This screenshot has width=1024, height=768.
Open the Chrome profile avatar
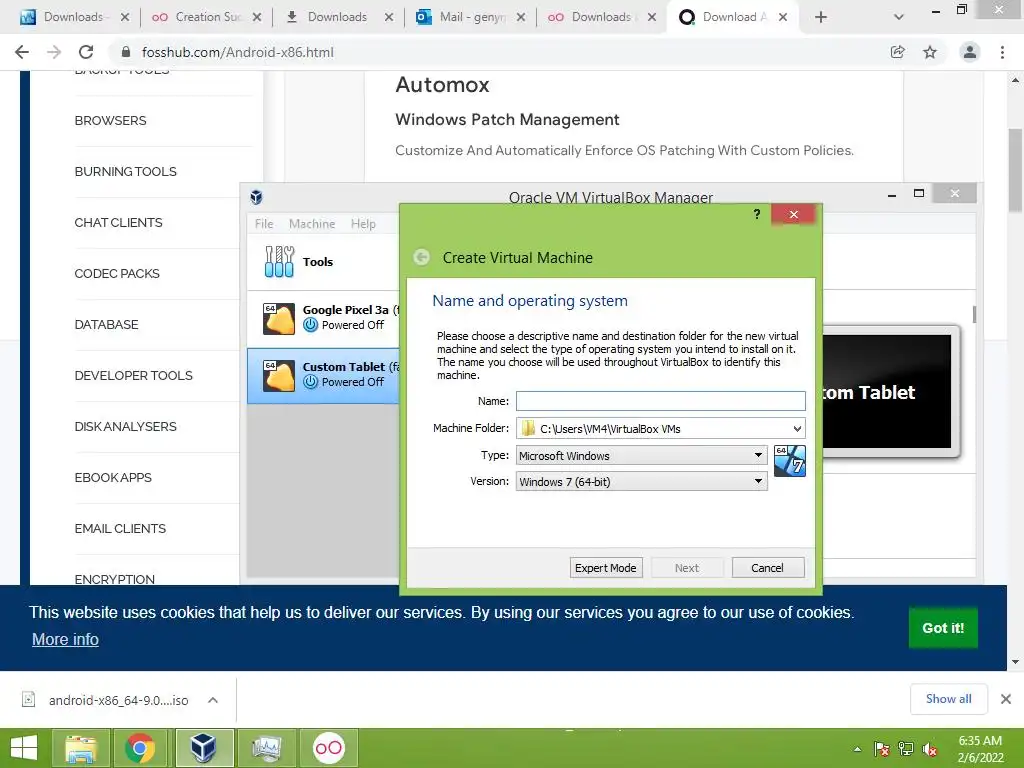tap(970, 52)
